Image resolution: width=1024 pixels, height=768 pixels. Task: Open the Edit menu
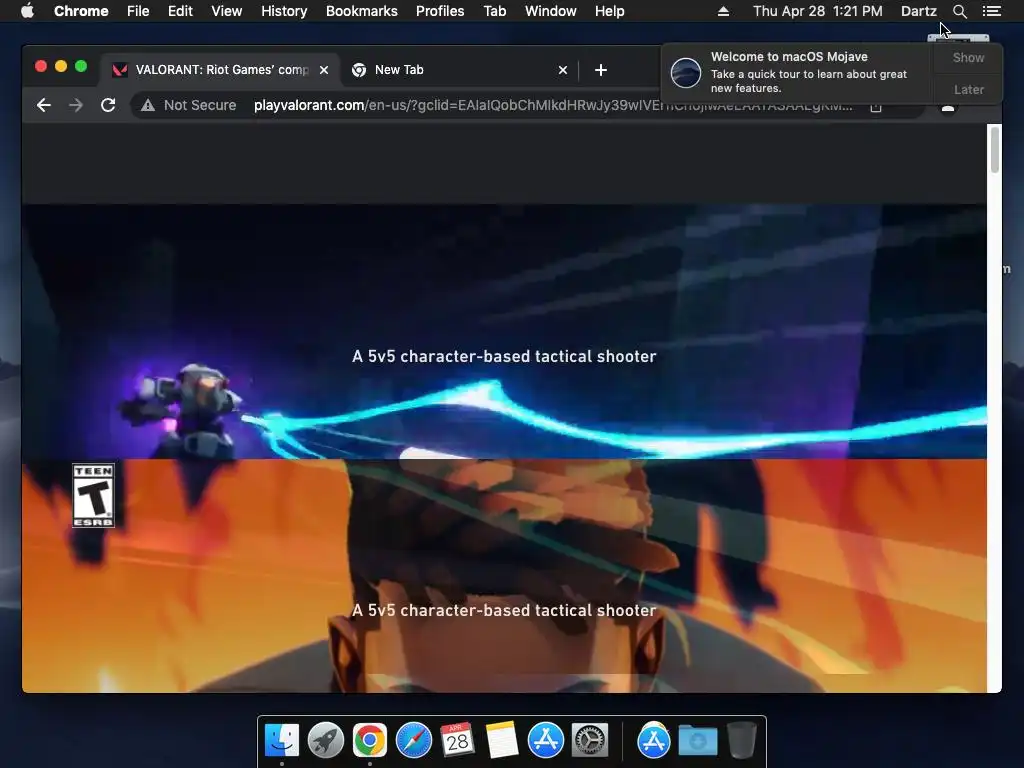tap(180, 11)
